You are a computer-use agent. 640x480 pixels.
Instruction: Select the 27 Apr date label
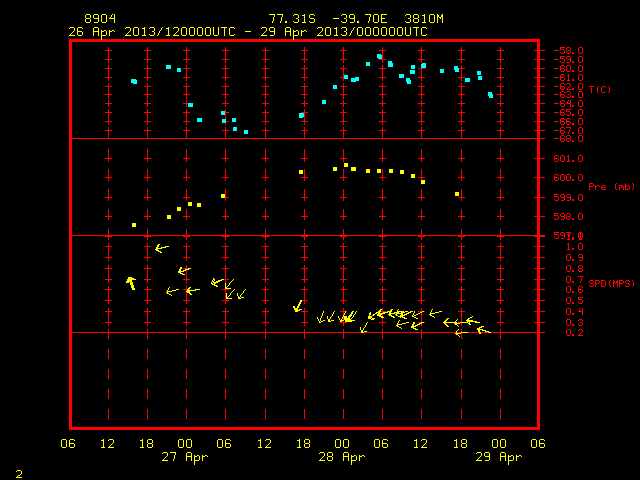185,457
